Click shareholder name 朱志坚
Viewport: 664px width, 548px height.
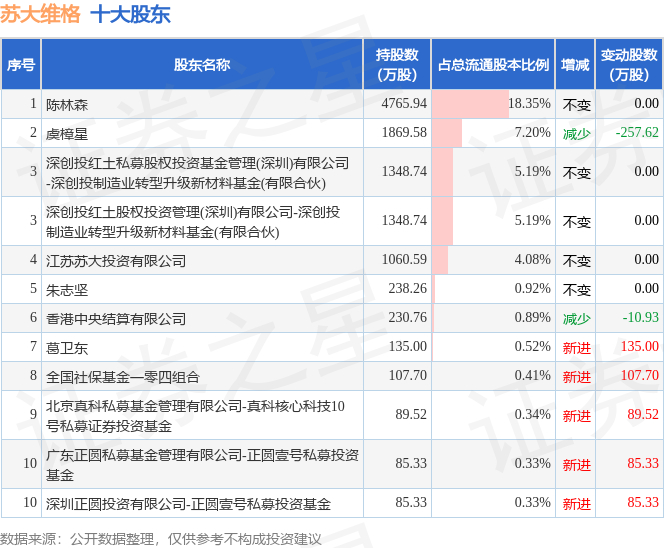pyautogui.click(x=67, y=290)
